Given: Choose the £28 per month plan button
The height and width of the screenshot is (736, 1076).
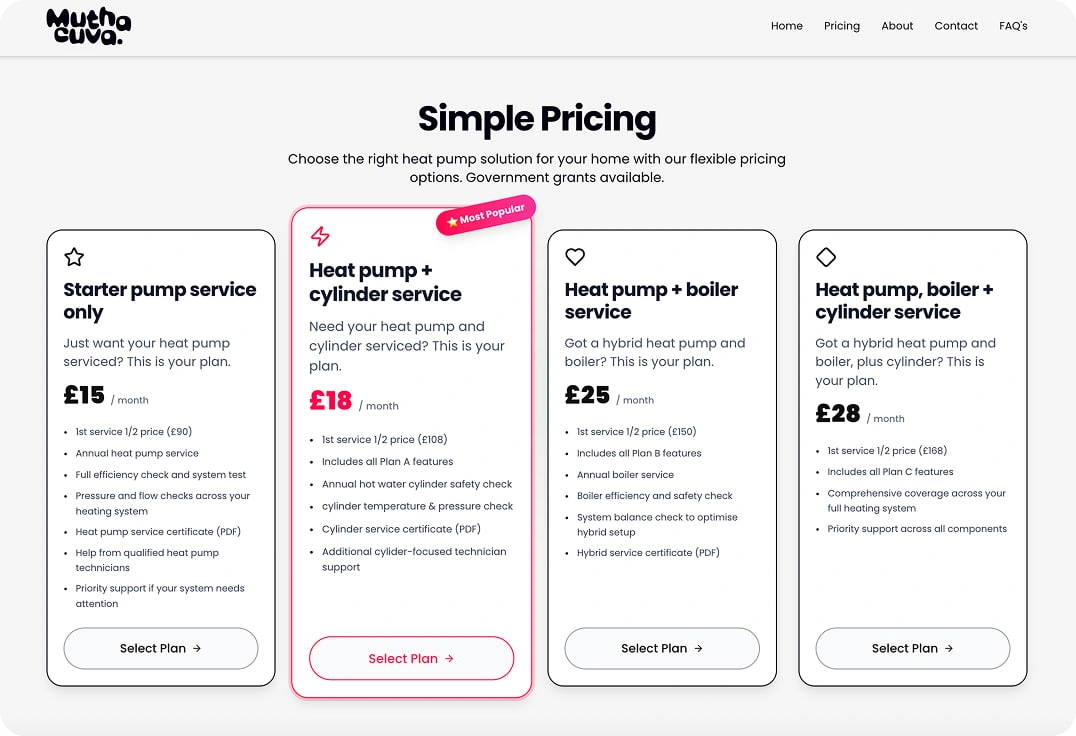Looking at the screenshot, I should 912,648.
